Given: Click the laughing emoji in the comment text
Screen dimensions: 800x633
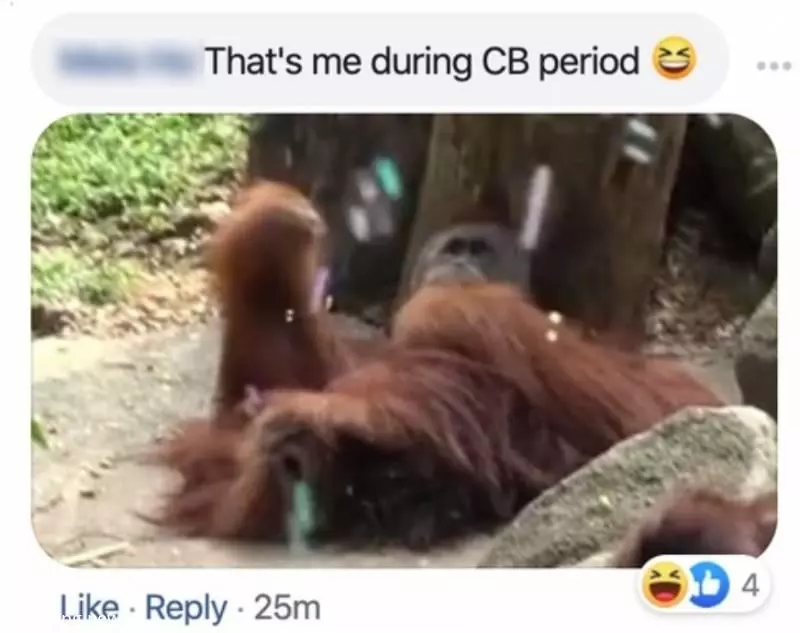Looking at the screenshot, I should click(x=675, y=58).
